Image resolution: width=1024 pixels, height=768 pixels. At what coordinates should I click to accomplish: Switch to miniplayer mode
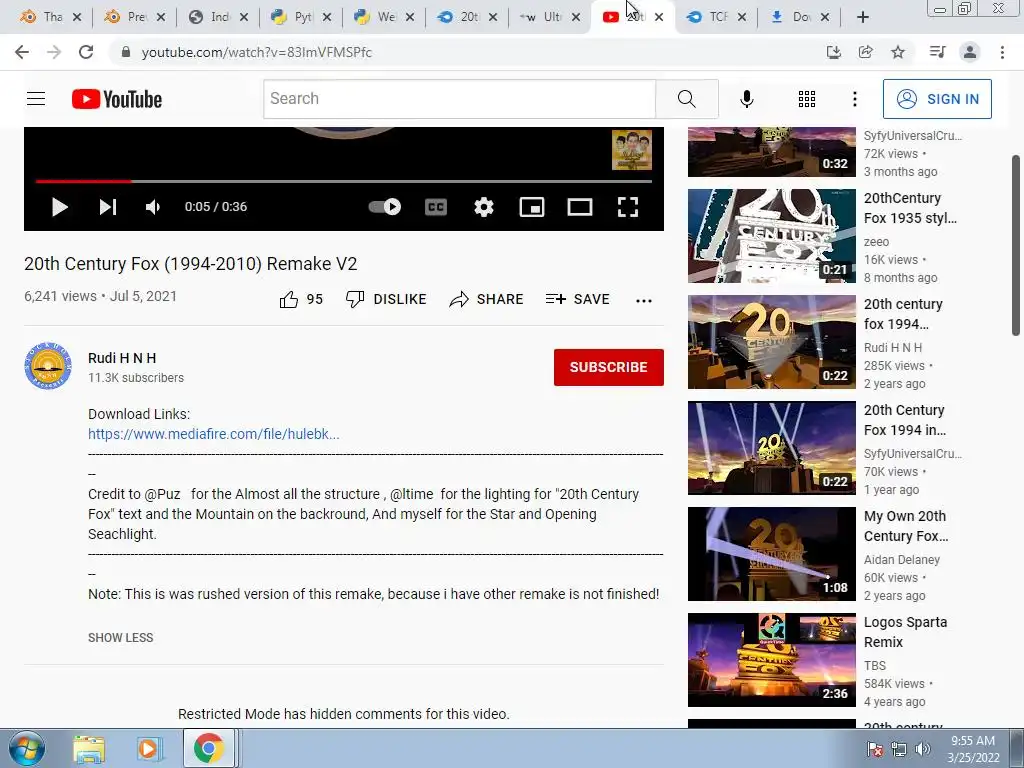532,207
